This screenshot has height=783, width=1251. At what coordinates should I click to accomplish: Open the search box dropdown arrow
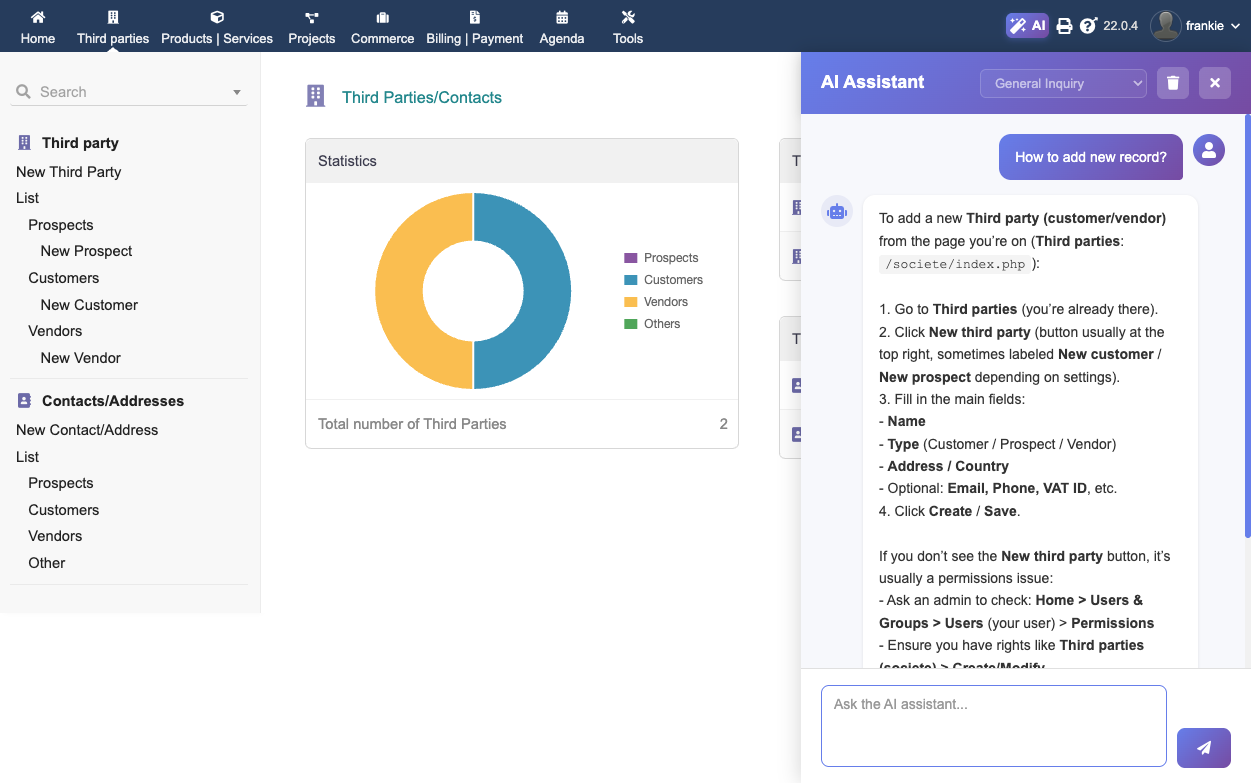[x=237, y=92]
